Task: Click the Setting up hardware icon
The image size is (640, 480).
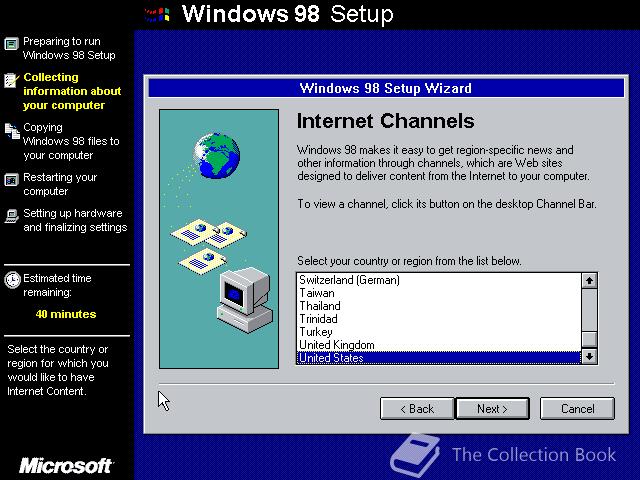Action: click(x=12, y=216)
